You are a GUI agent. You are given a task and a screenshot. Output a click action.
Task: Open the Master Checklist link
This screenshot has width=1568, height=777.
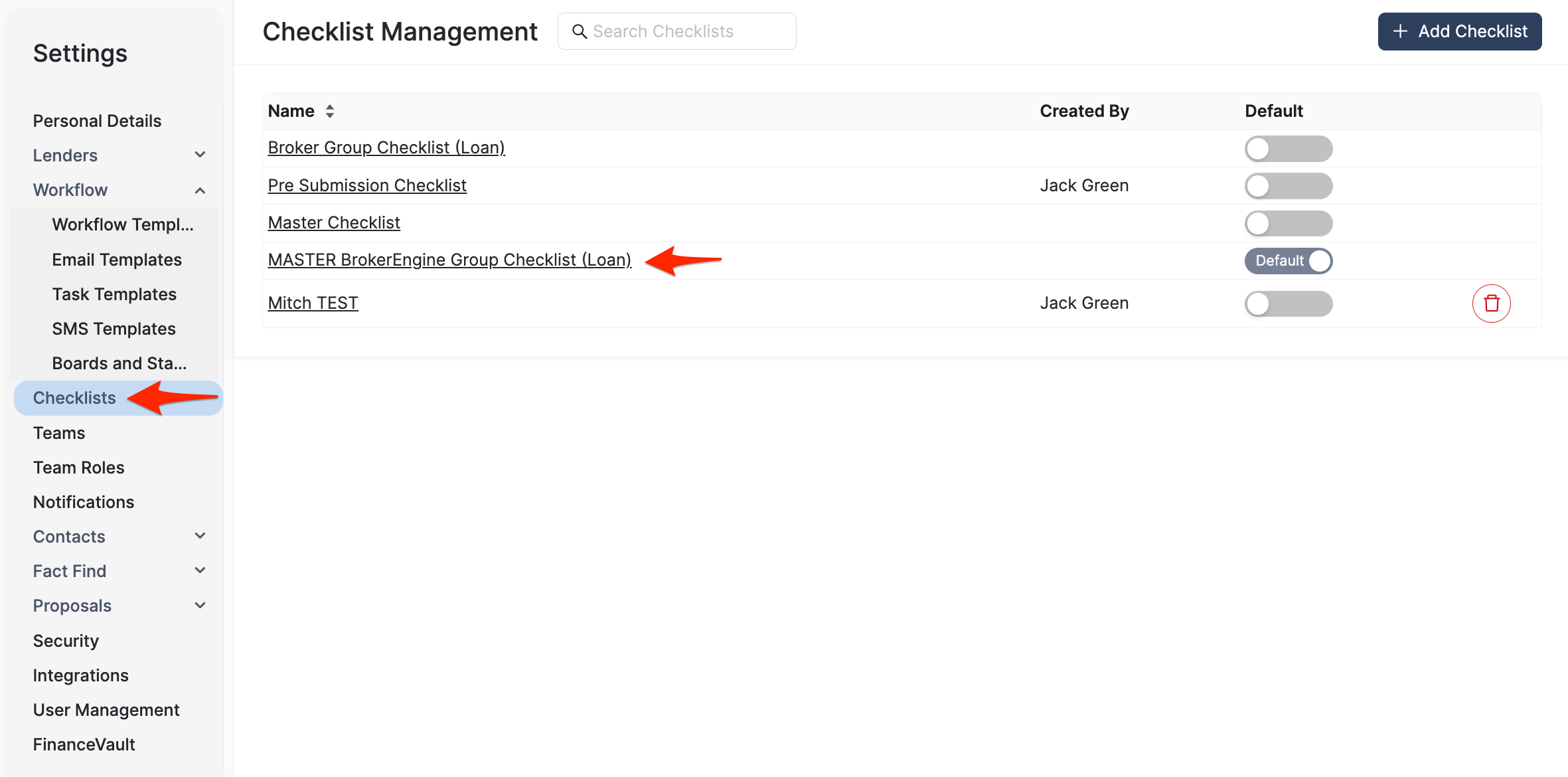pos(334,222)
